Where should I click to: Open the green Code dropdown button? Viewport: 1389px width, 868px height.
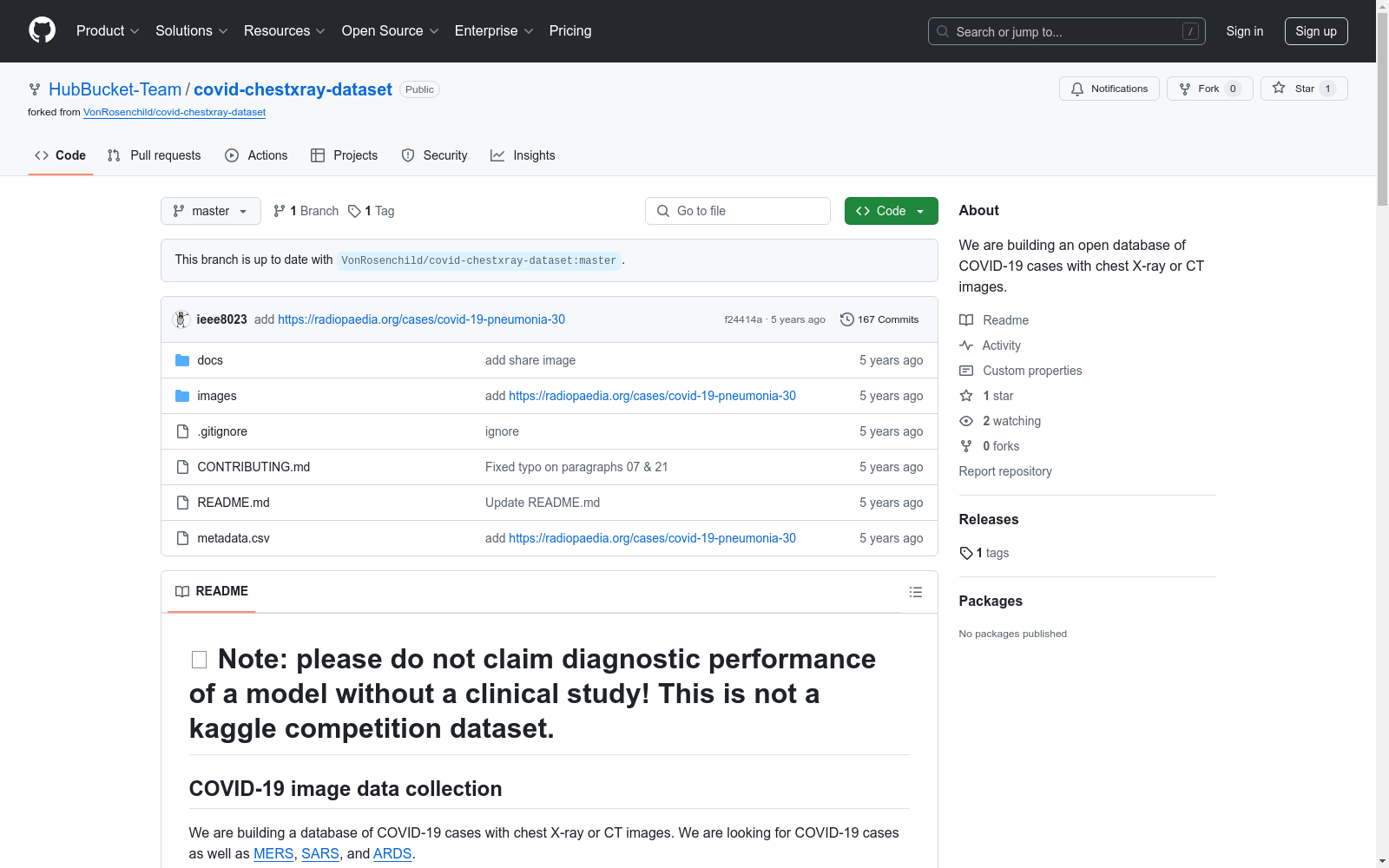pos(891,211)
